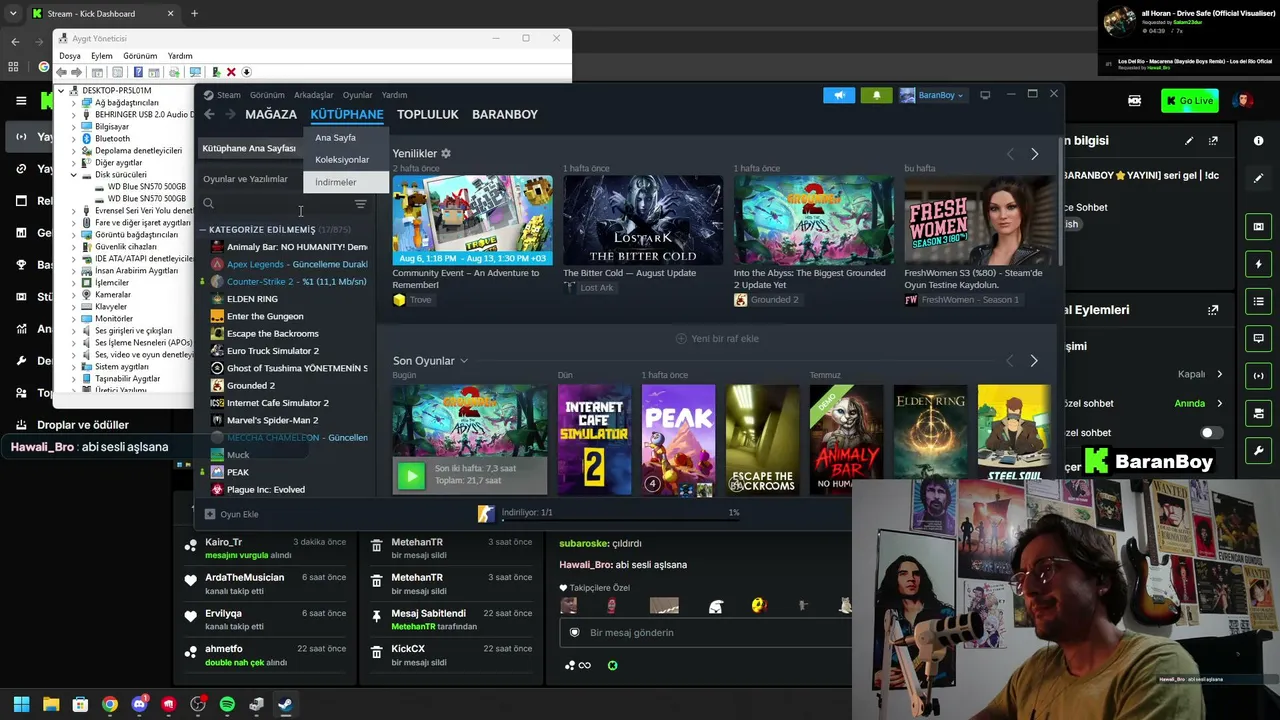Open the Lost Ark Bitter Cold news thumbnail
This screenshot has height=720, width=1280.
pyautogui.click(x=643, y=220)
